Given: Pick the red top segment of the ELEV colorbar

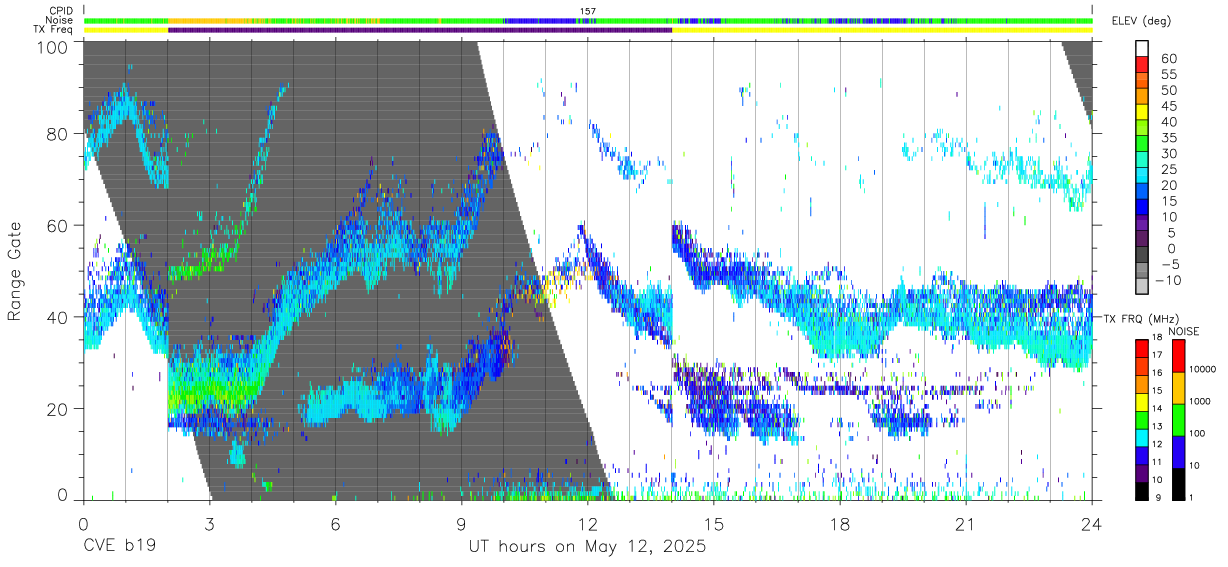Looking at the screenshot, I should pyautogui.click(x=1143, y=65).
